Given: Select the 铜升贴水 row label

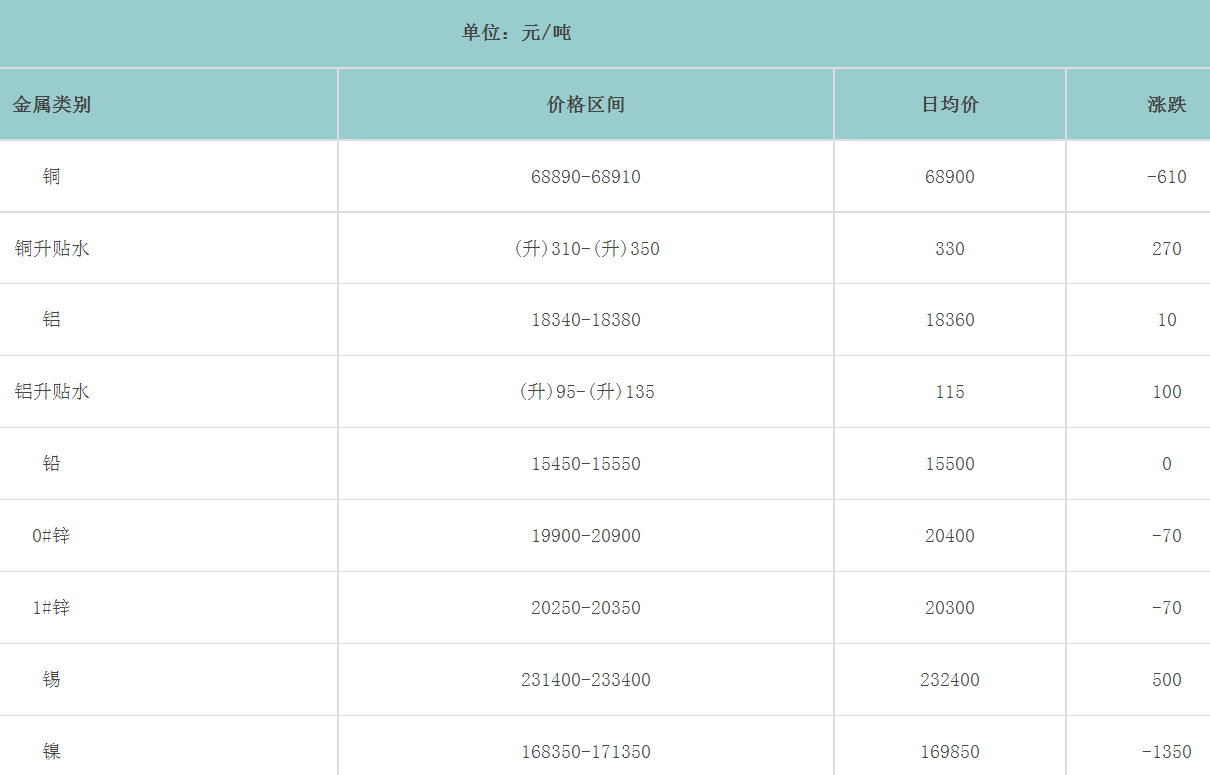Looking at the screenshot, I should point(52,248).
